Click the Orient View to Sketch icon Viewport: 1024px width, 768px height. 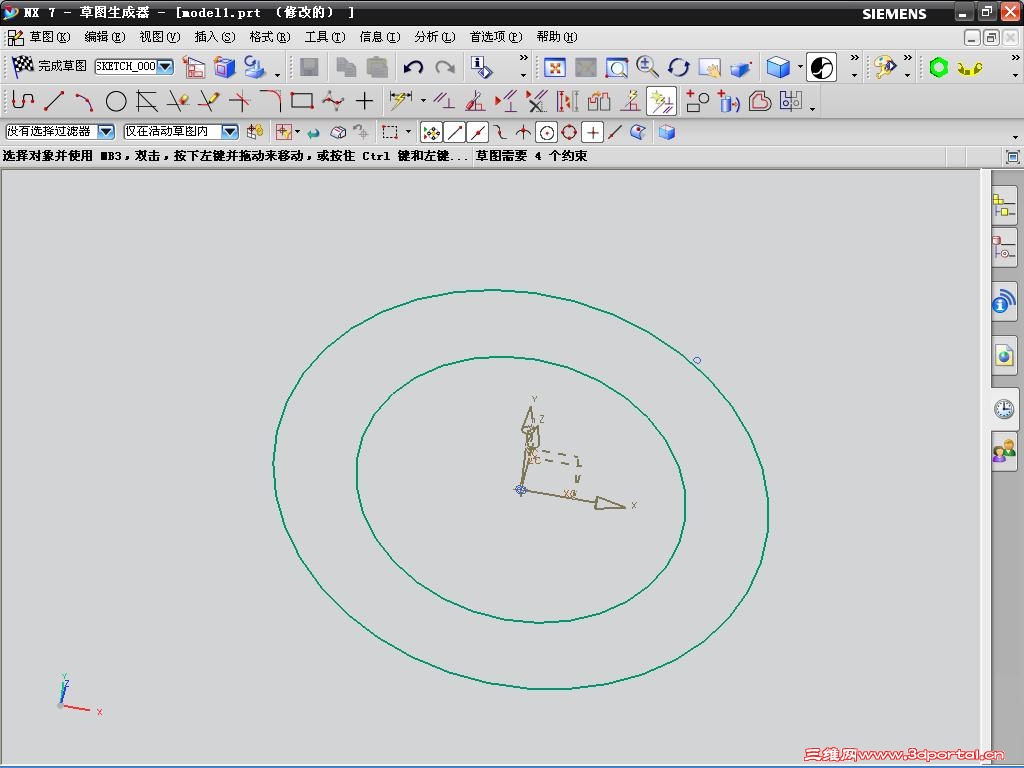[193, 67]
